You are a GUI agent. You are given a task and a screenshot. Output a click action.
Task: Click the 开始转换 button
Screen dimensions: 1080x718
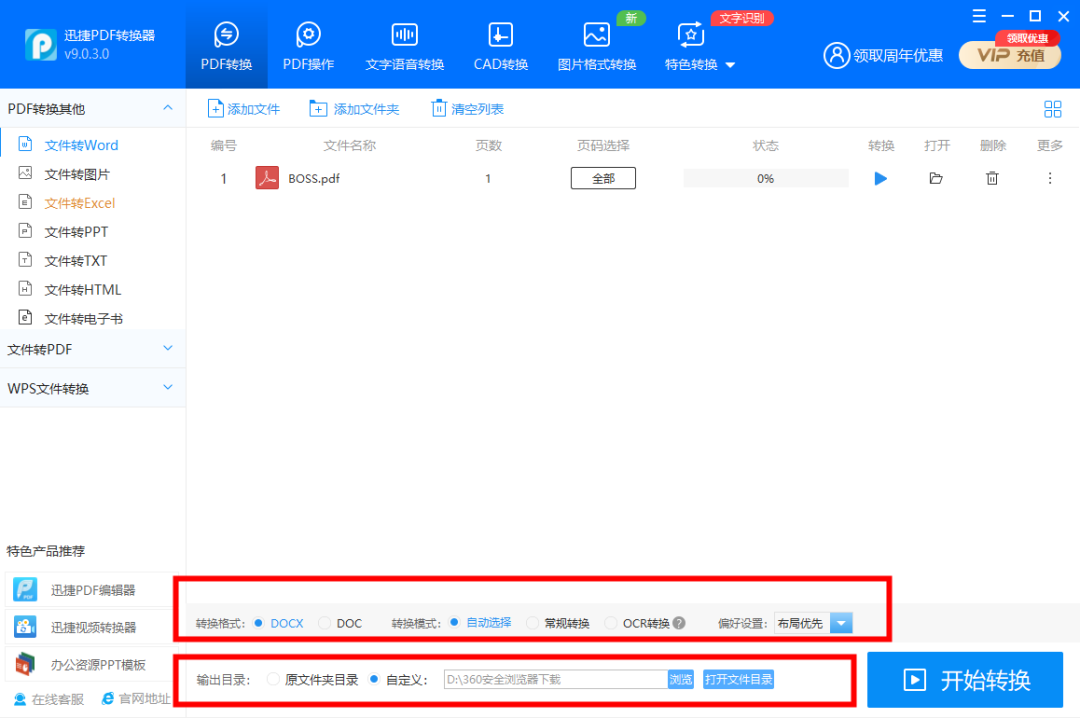(965, 680)
